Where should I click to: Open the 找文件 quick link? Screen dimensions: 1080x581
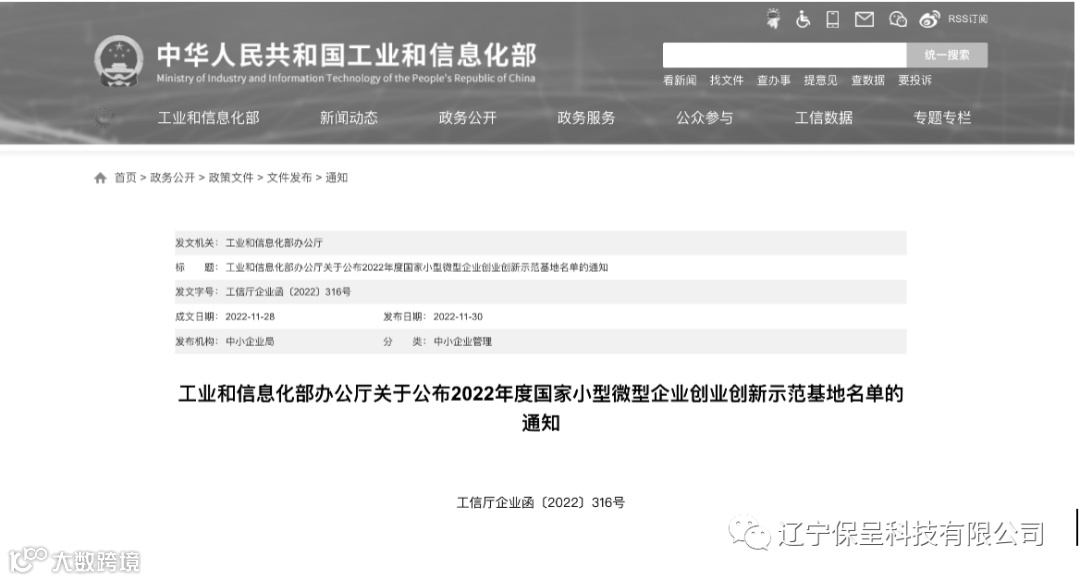(x=727, y=81)
